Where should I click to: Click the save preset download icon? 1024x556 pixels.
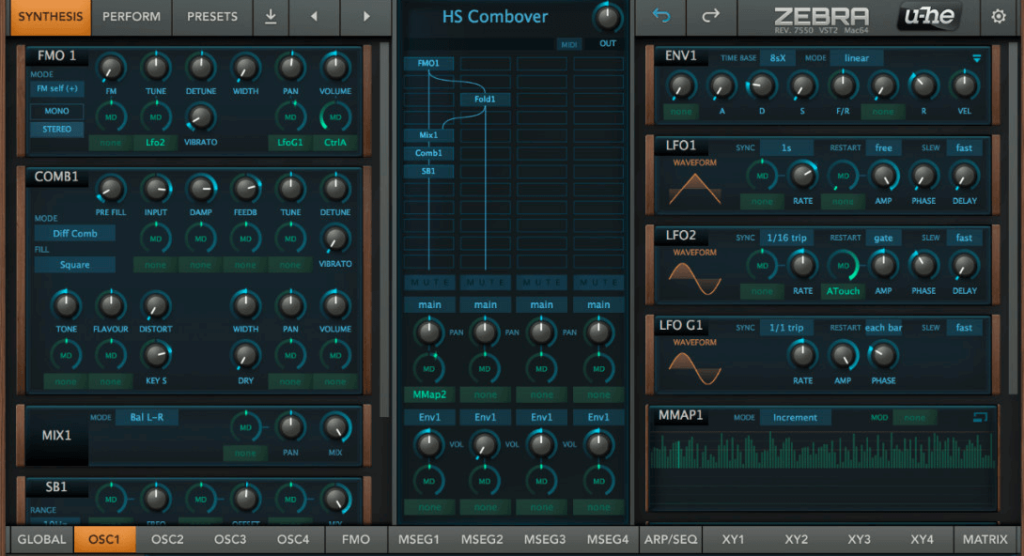(x=271, y=17)
